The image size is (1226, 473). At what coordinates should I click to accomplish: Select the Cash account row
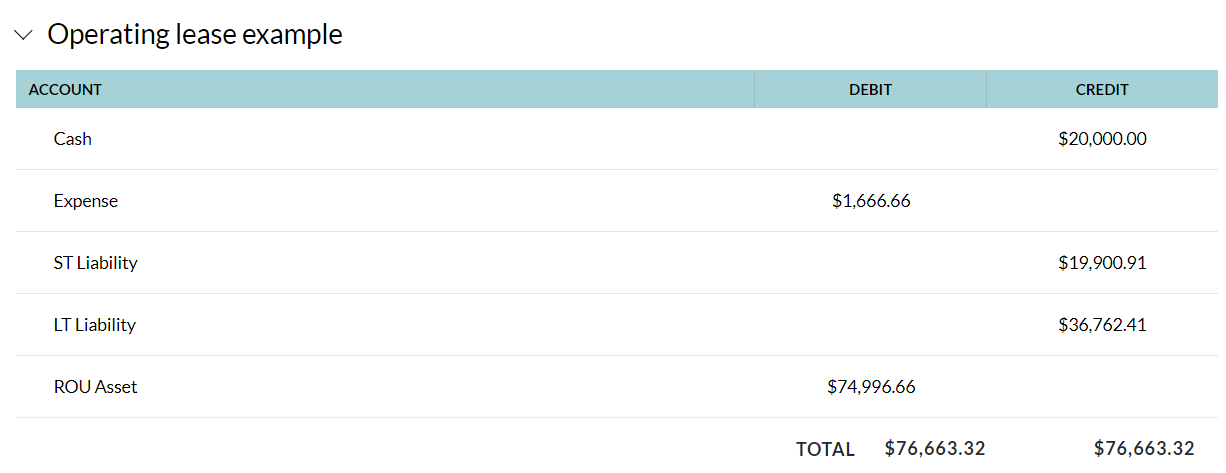(x=73, y=139)
